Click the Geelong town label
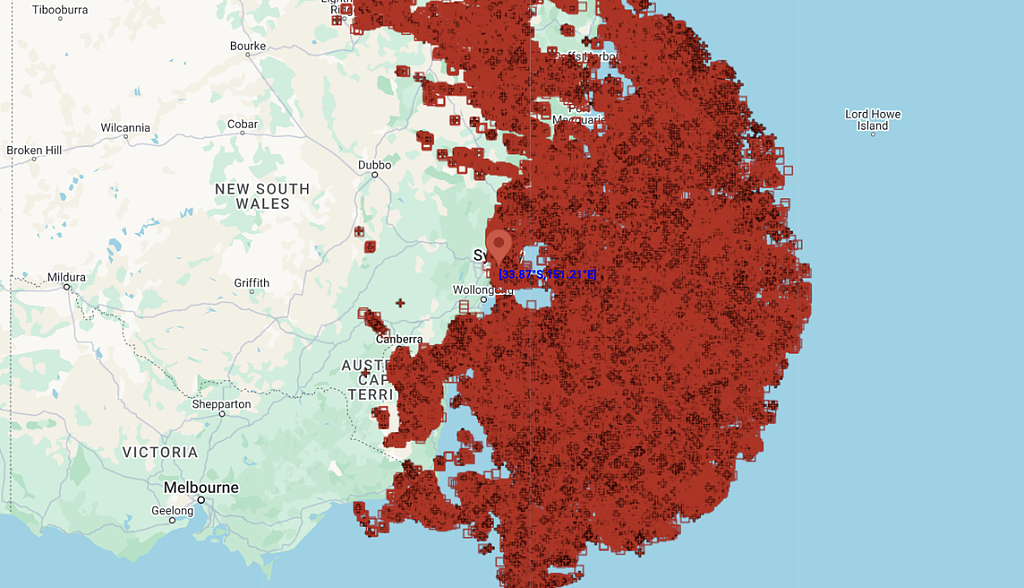 click(x=172, y=511)
